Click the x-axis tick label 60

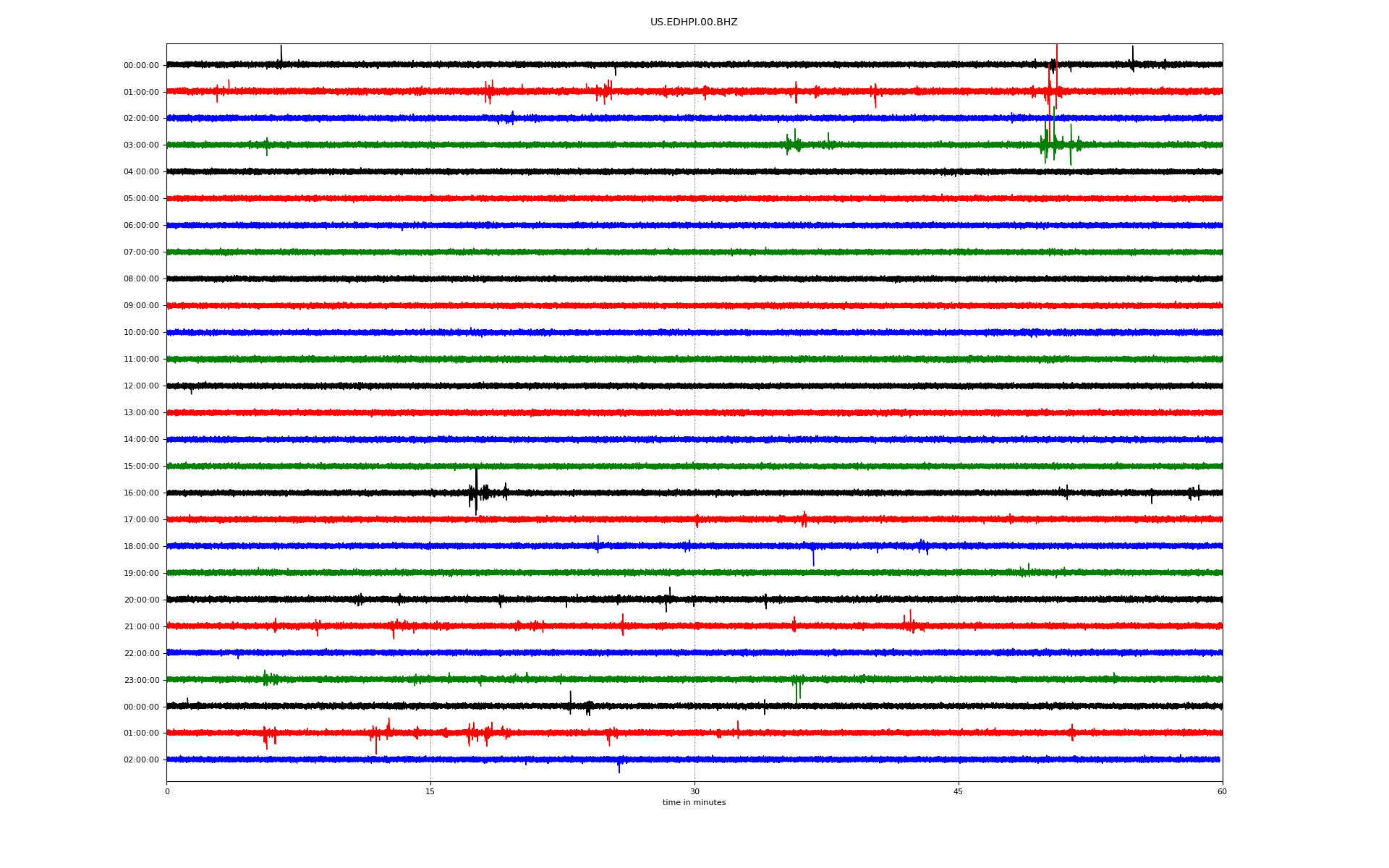1222,792
